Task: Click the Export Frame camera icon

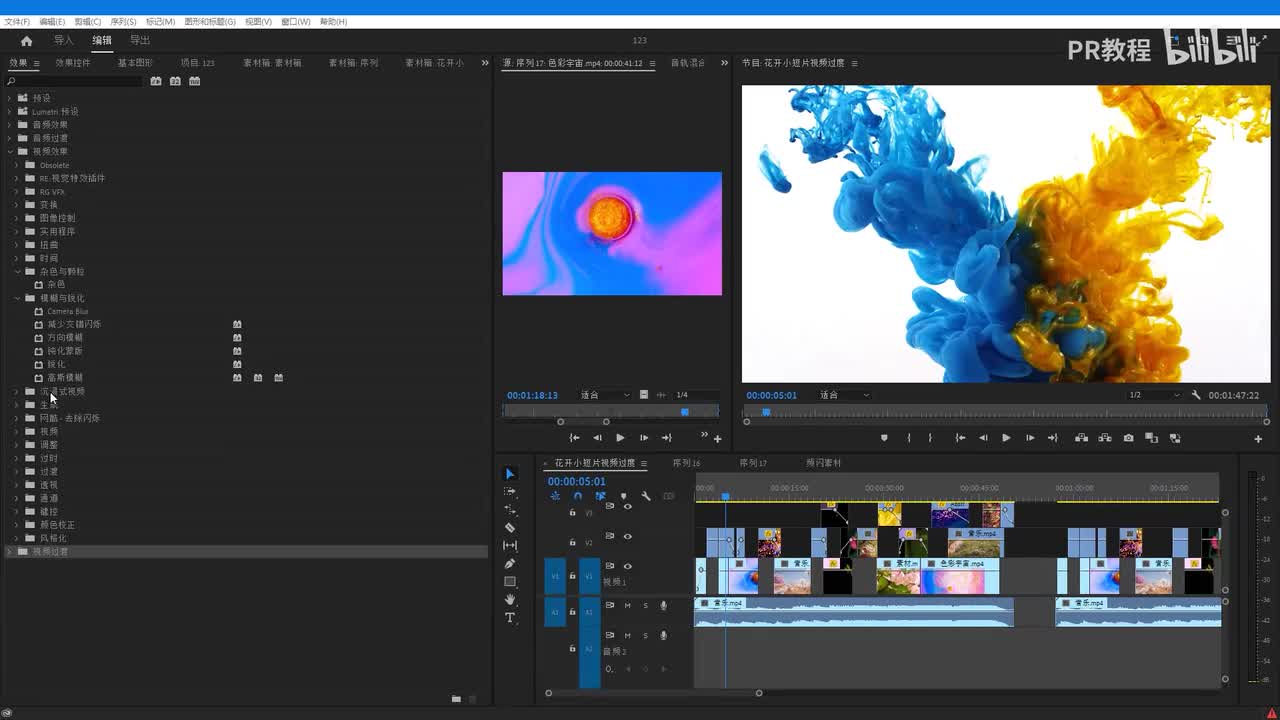Action: [1128, 438]
